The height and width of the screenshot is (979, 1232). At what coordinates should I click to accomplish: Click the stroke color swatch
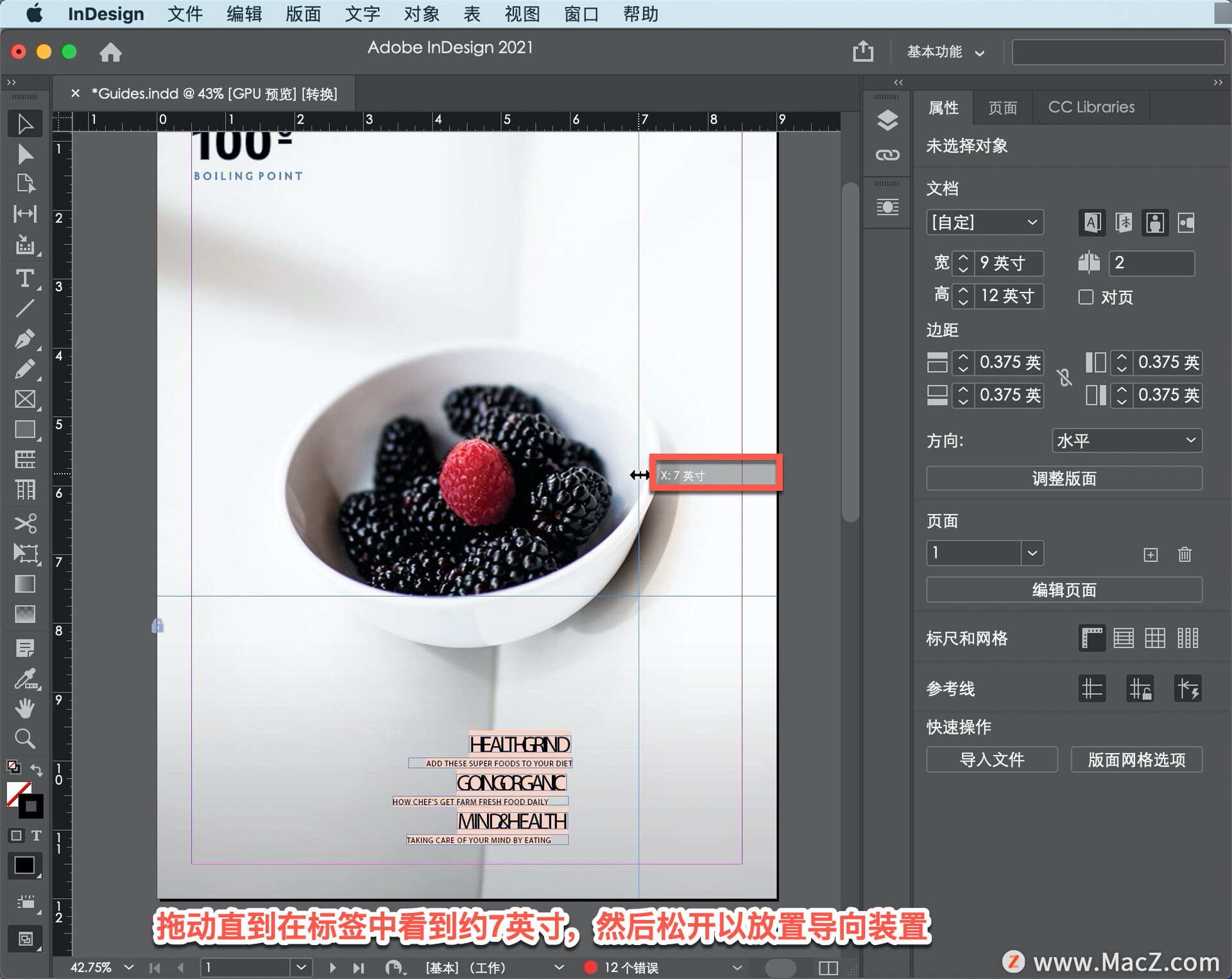coord(31,806)
